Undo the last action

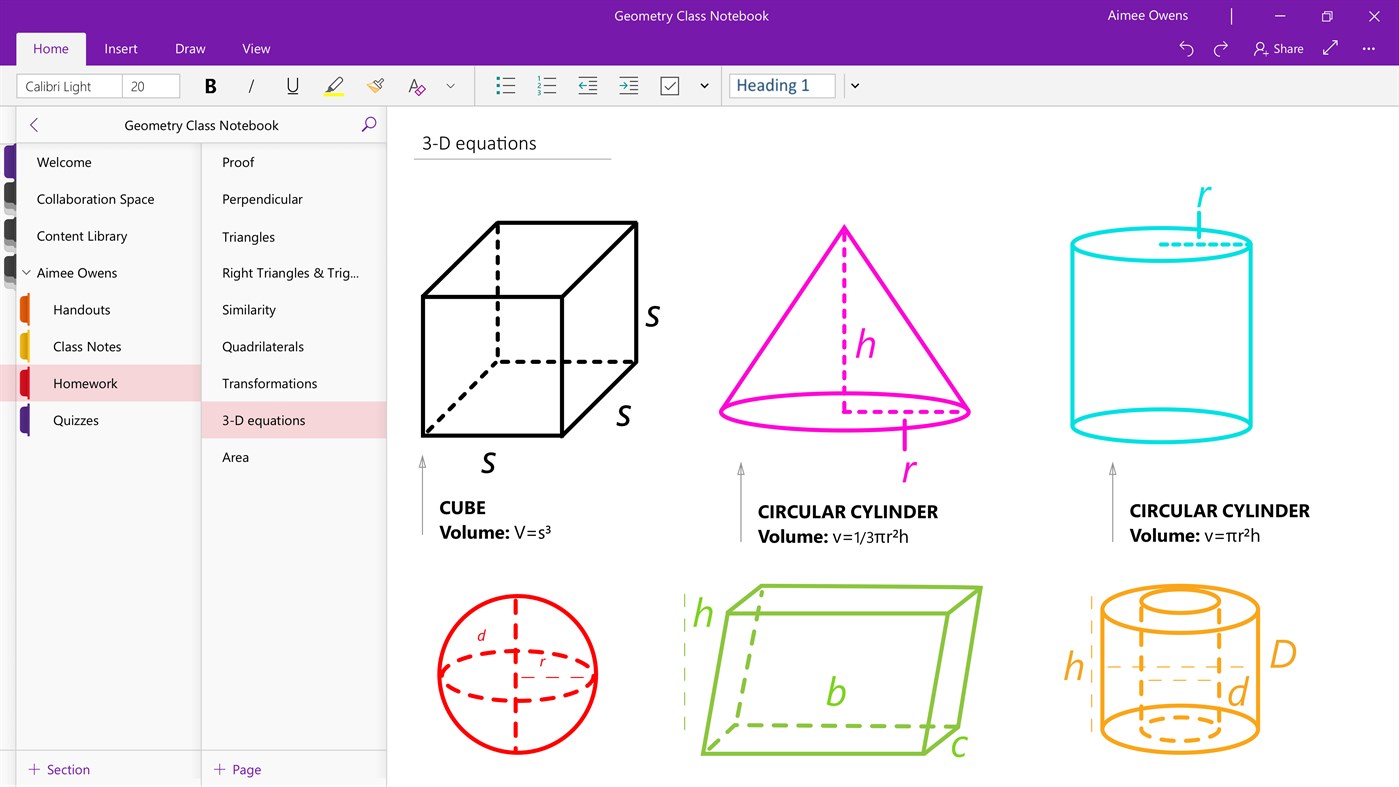[1185, 48]
